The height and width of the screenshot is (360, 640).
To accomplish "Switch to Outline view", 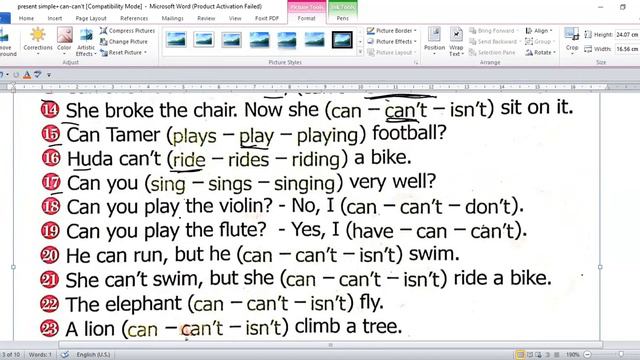I will (548, 355).
